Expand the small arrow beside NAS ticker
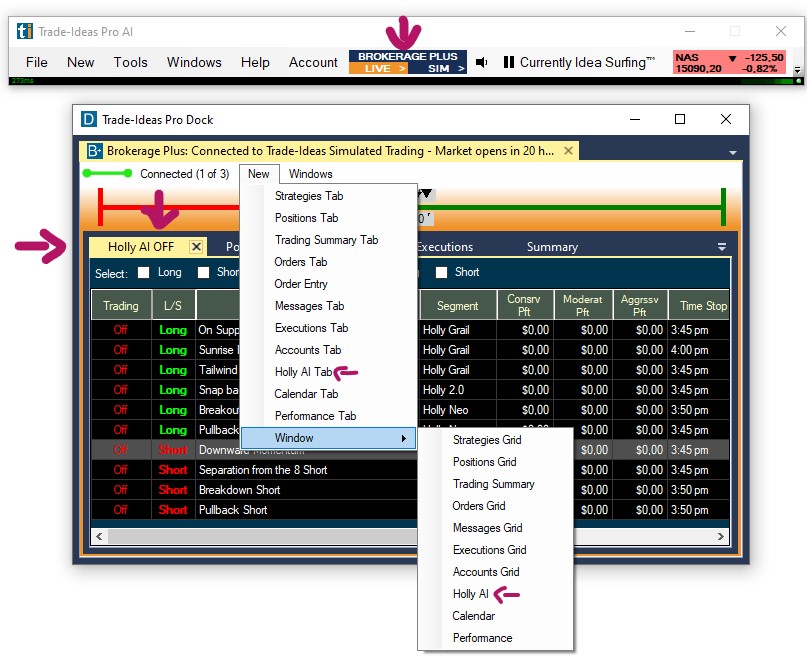807x664 pixels. [797, 69]
